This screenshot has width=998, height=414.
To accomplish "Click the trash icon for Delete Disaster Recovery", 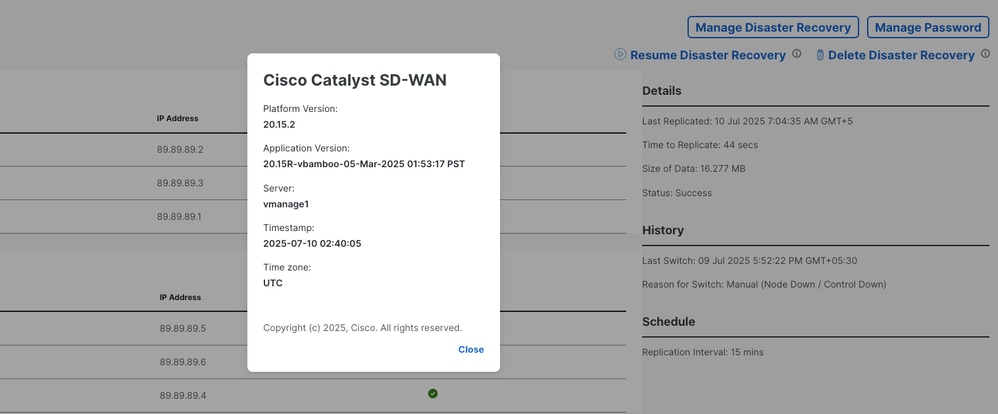I will [x=820, y=55].
